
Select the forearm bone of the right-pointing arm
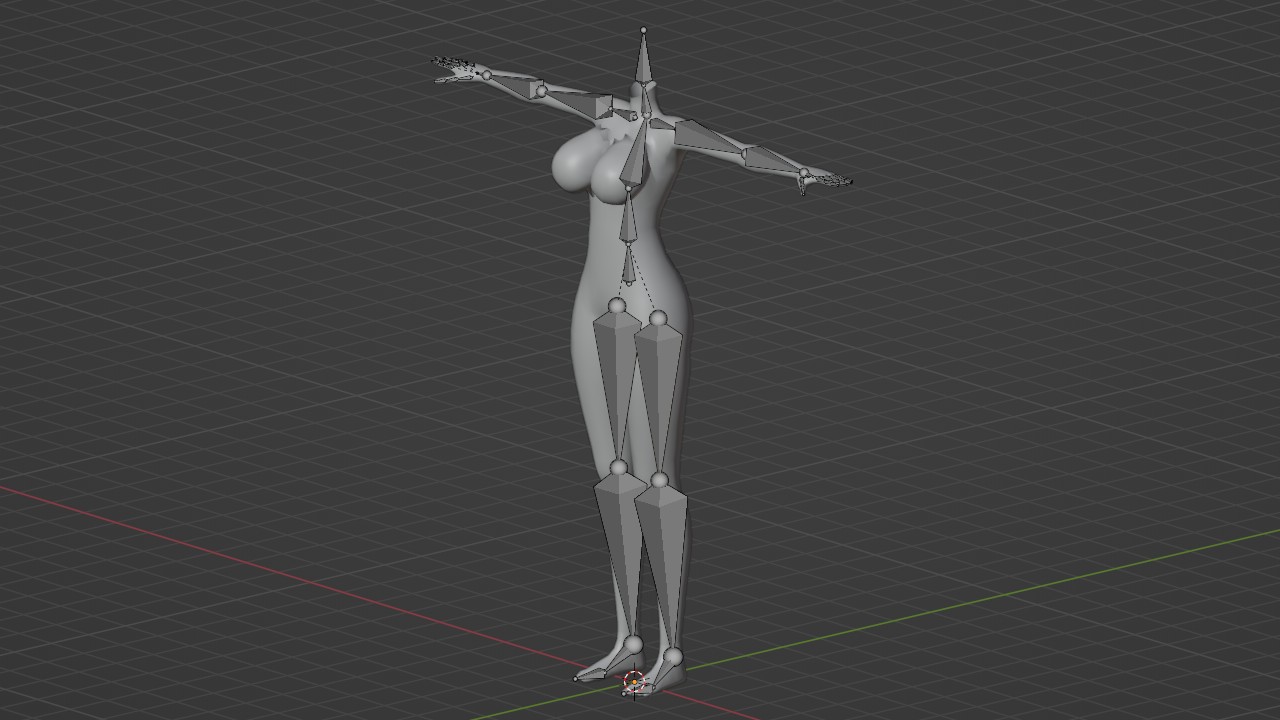tap(772, 160)
